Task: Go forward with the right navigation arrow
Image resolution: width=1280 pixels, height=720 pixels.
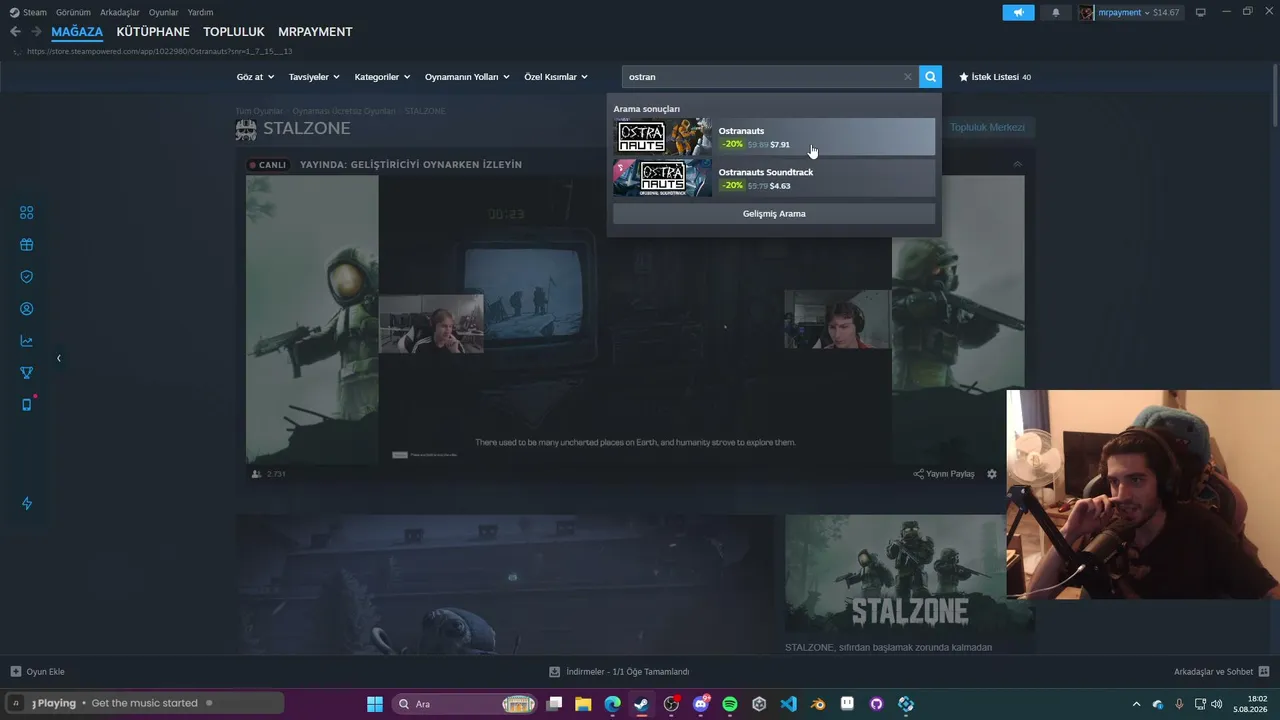Action: coord(36,32)
